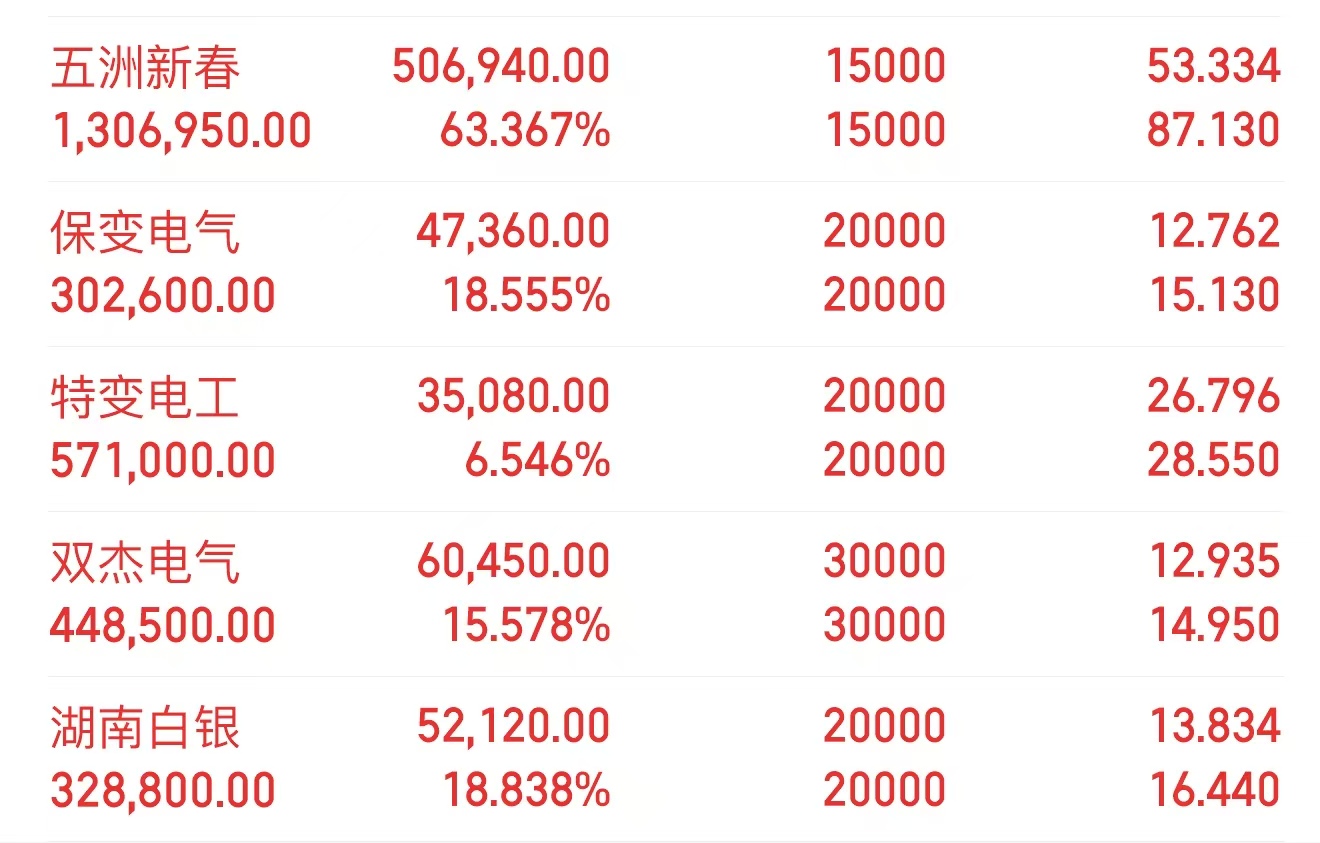
Task: Click 双杰电气 market value 448,500.00
Action: coord(163,626)
